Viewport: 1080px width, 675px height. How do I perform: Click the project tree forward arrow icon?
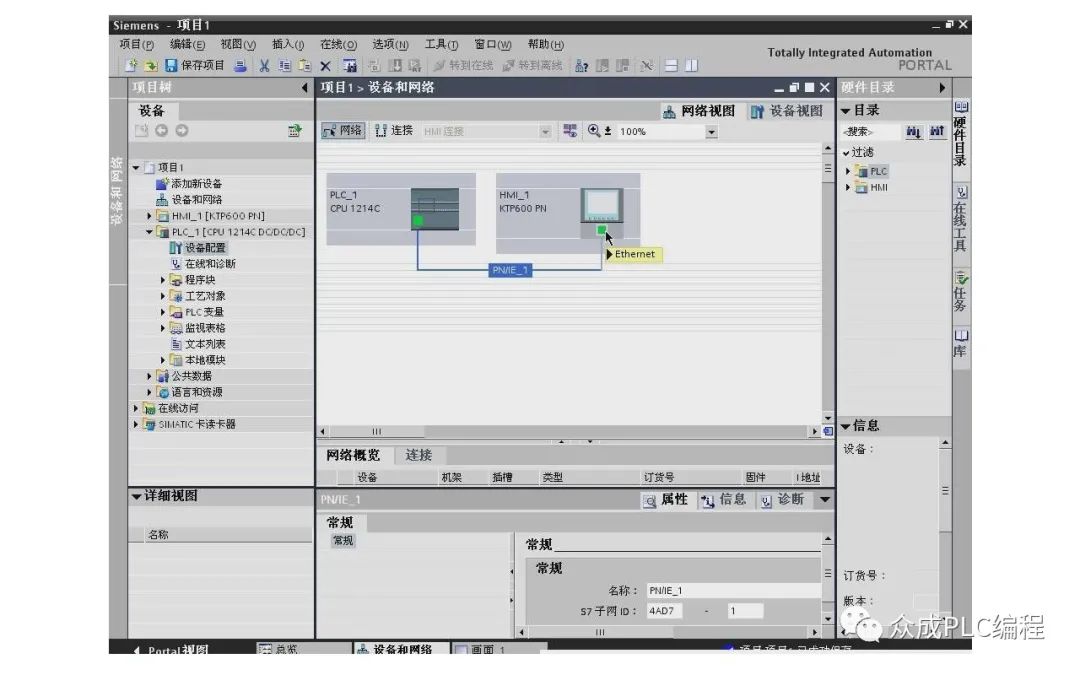[x=181, y=130]
